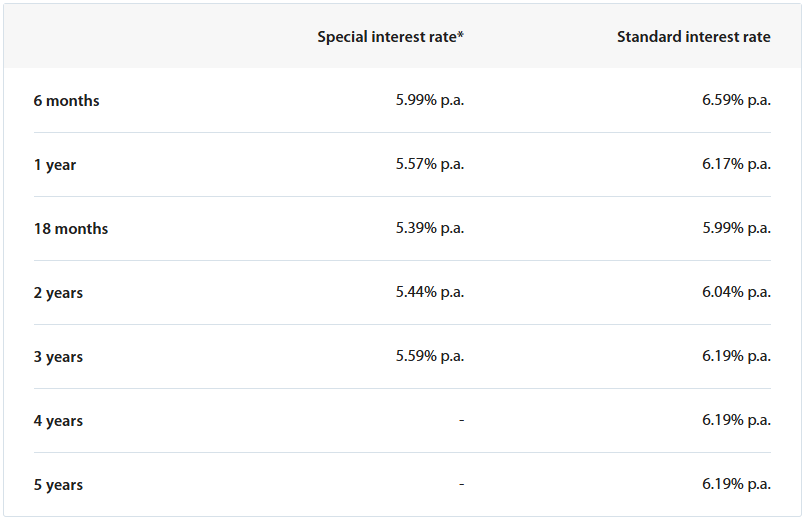
Task: Select the 1 year row label
Action: (x=55, y=165)
